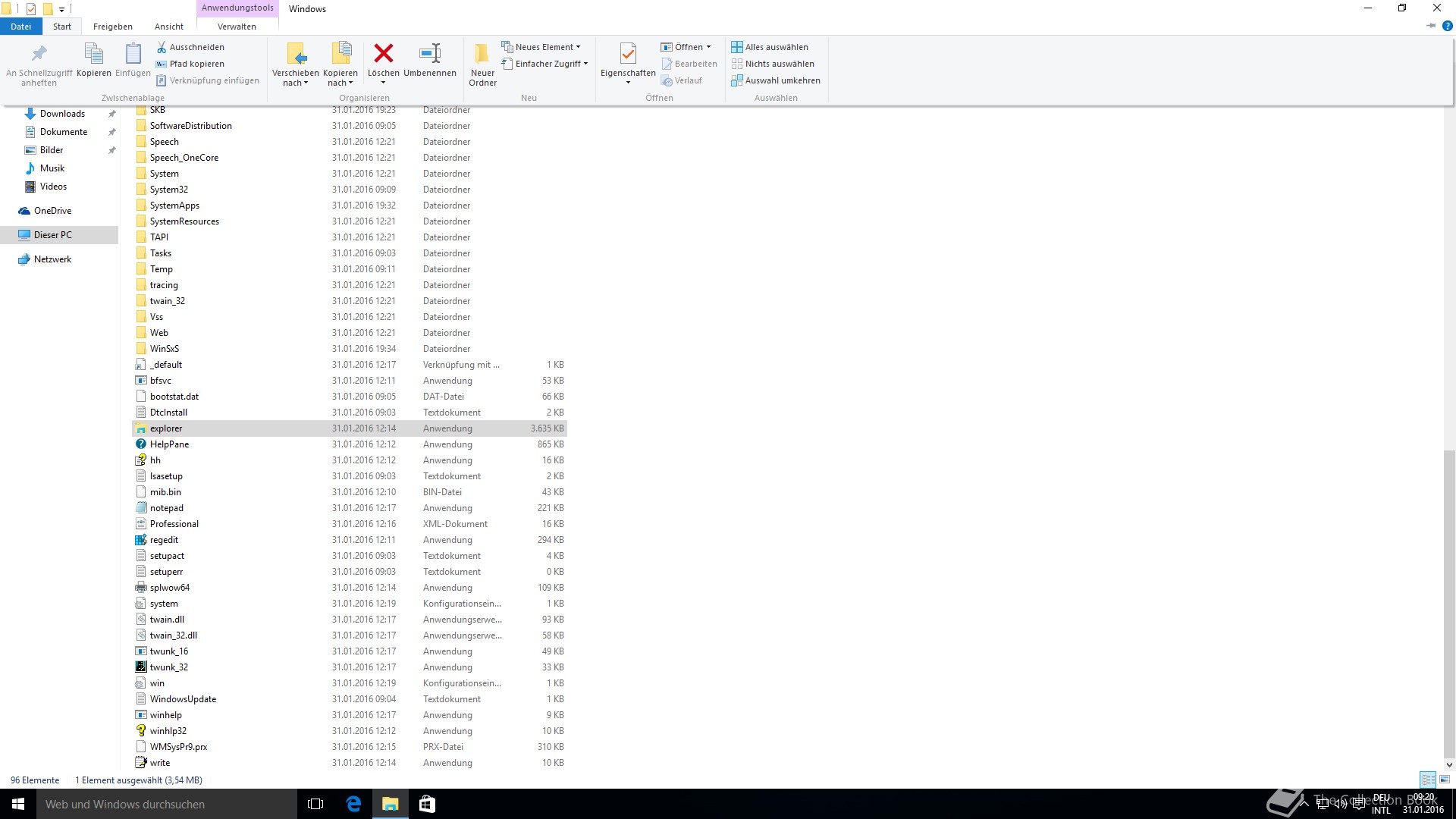Click Alles auswählen
The height and width of the screenshot is (819, 1456).
click(770, 47)
